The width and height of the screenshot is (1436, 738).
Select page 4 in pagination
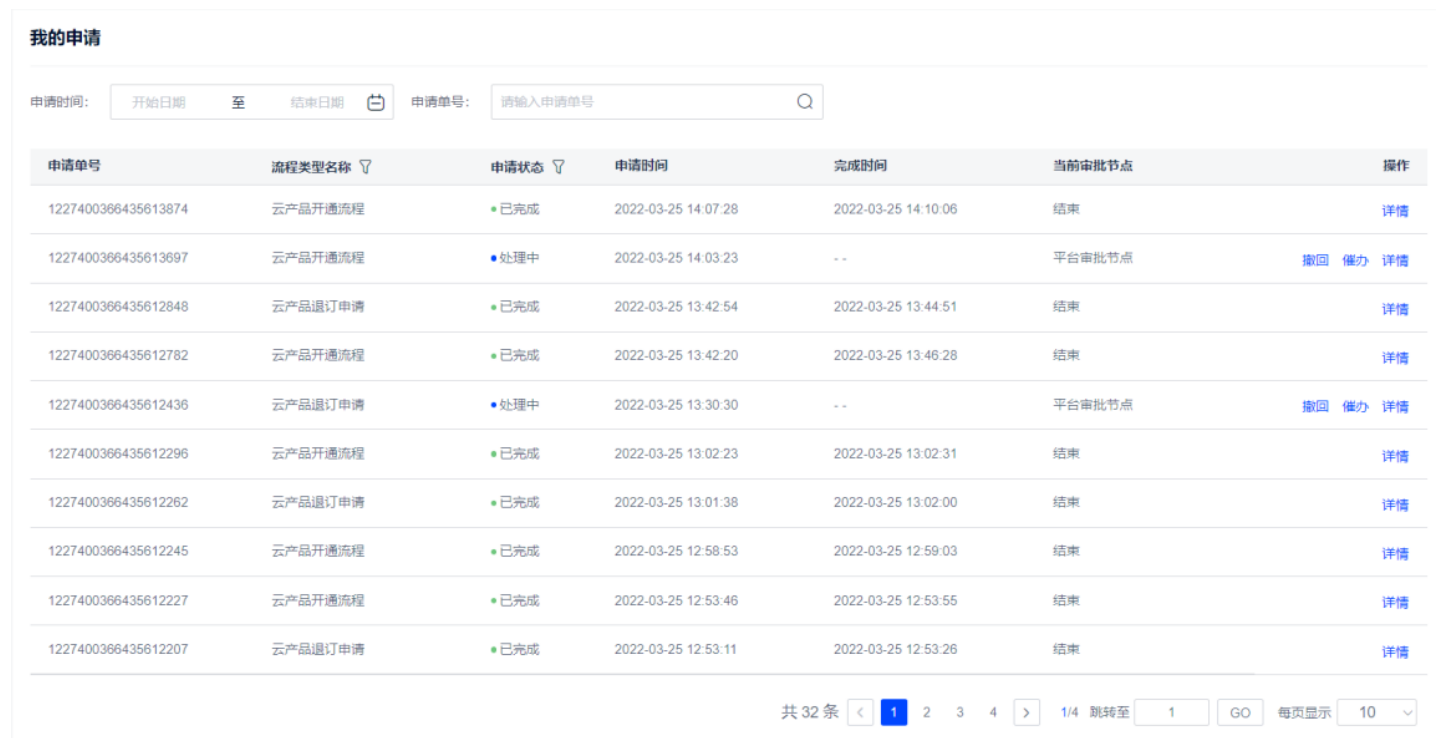[993, 712]
